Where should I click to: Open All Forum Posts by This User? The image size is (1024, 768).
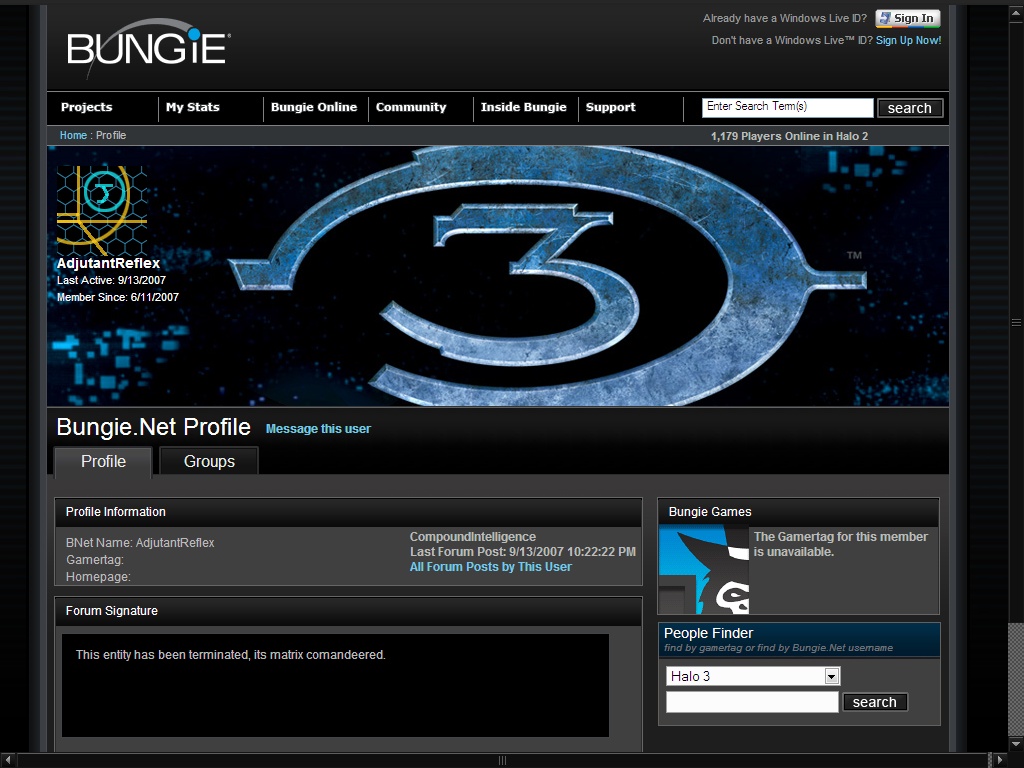point(490,567)
